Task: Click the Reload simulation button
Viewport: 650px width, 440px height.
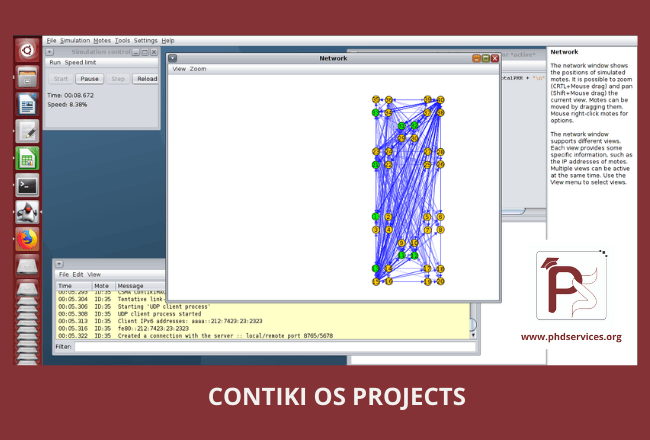Action: pos(146,79)
